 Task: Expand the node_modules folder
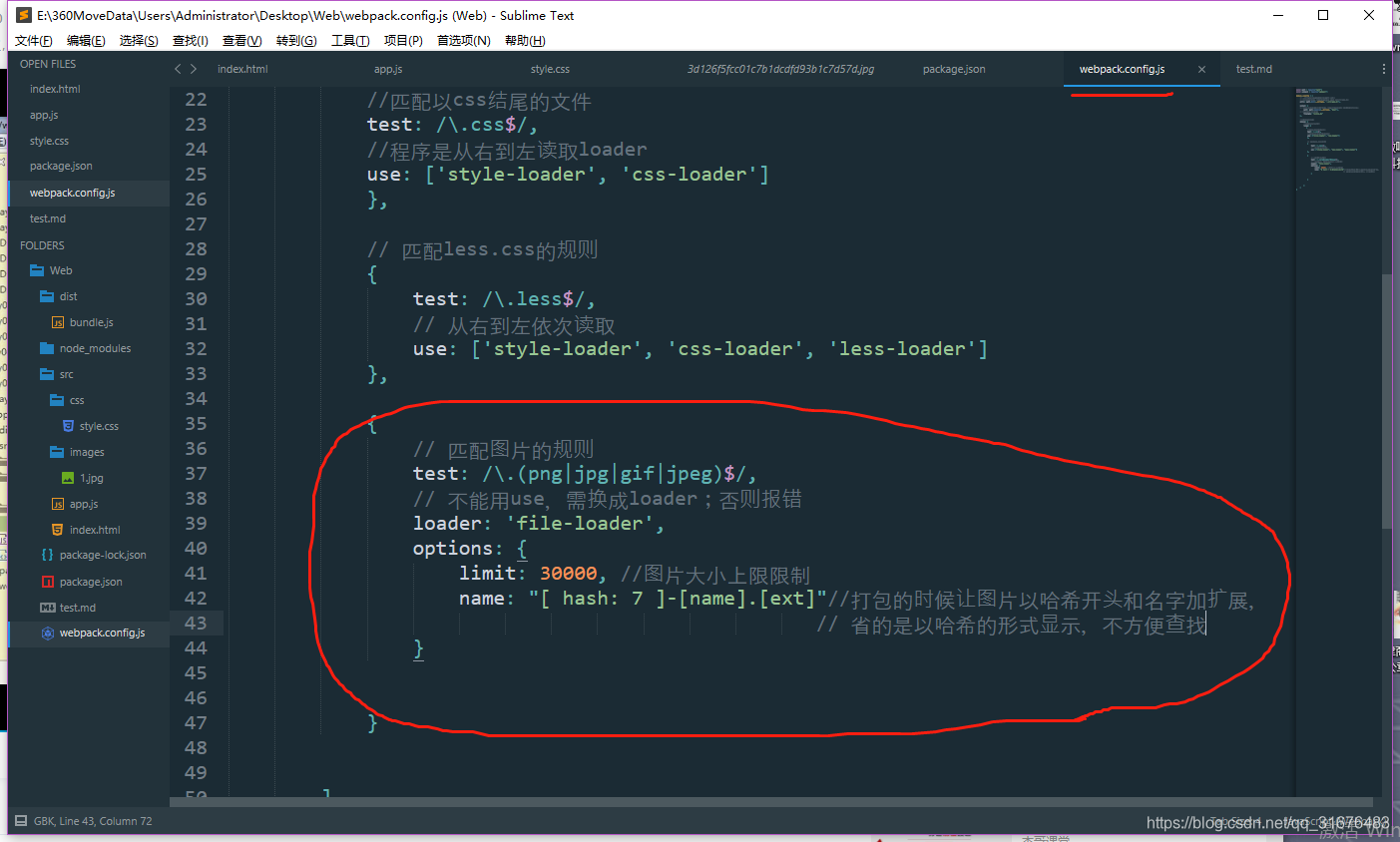point(47,348)
